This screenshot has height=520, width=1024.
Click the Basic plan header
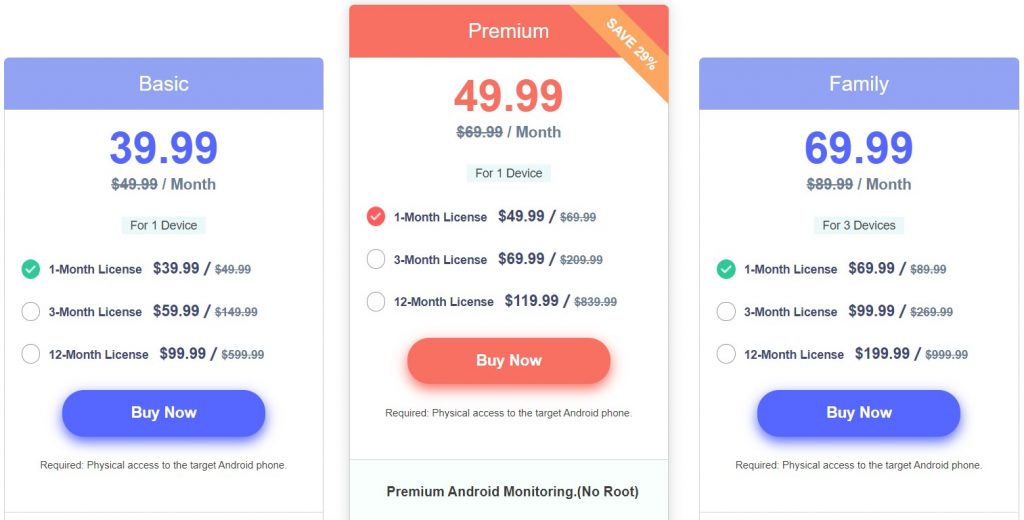coord(163,84)
